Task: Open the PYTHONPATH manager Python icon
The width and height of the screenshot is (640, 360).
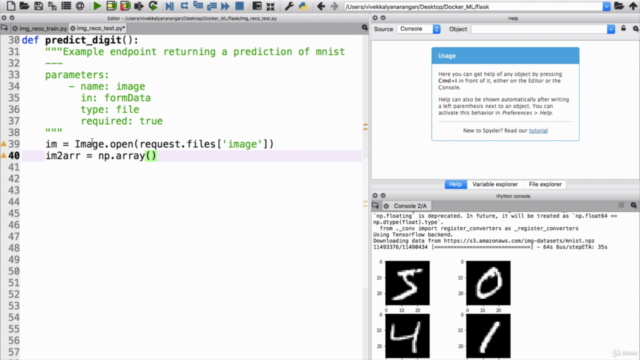Action: pyautogui.click(x=303, y=6)
